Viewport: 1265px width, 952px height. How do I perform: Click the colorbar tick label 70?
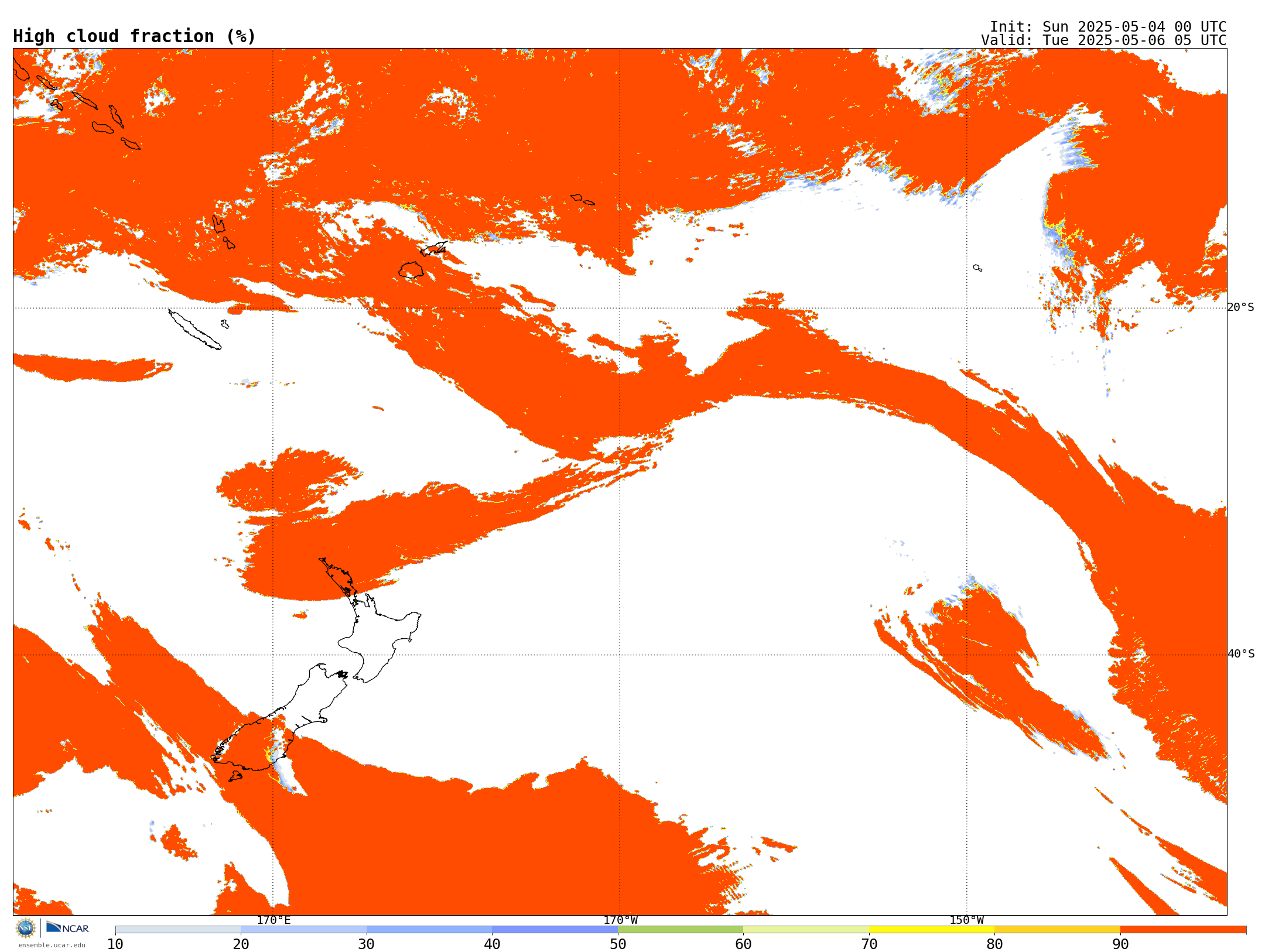coord(869,944)
